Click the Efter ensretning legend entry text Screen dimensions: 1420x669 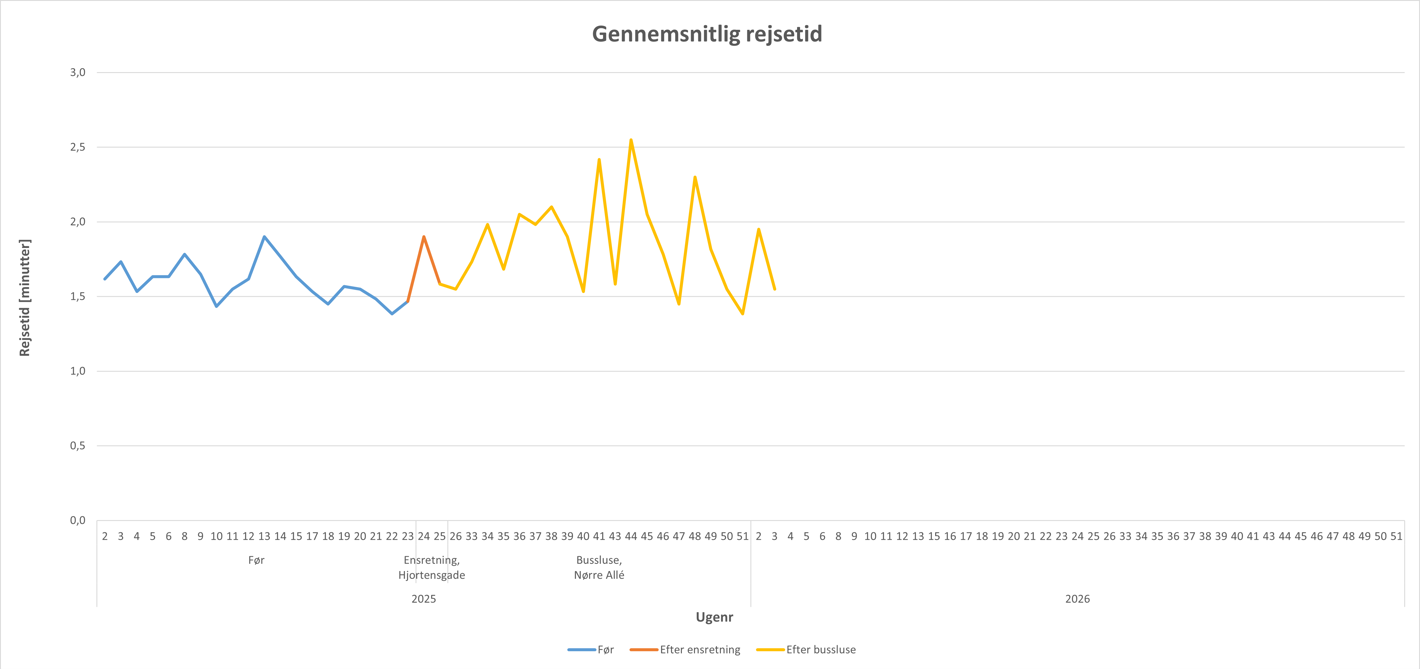700,650
